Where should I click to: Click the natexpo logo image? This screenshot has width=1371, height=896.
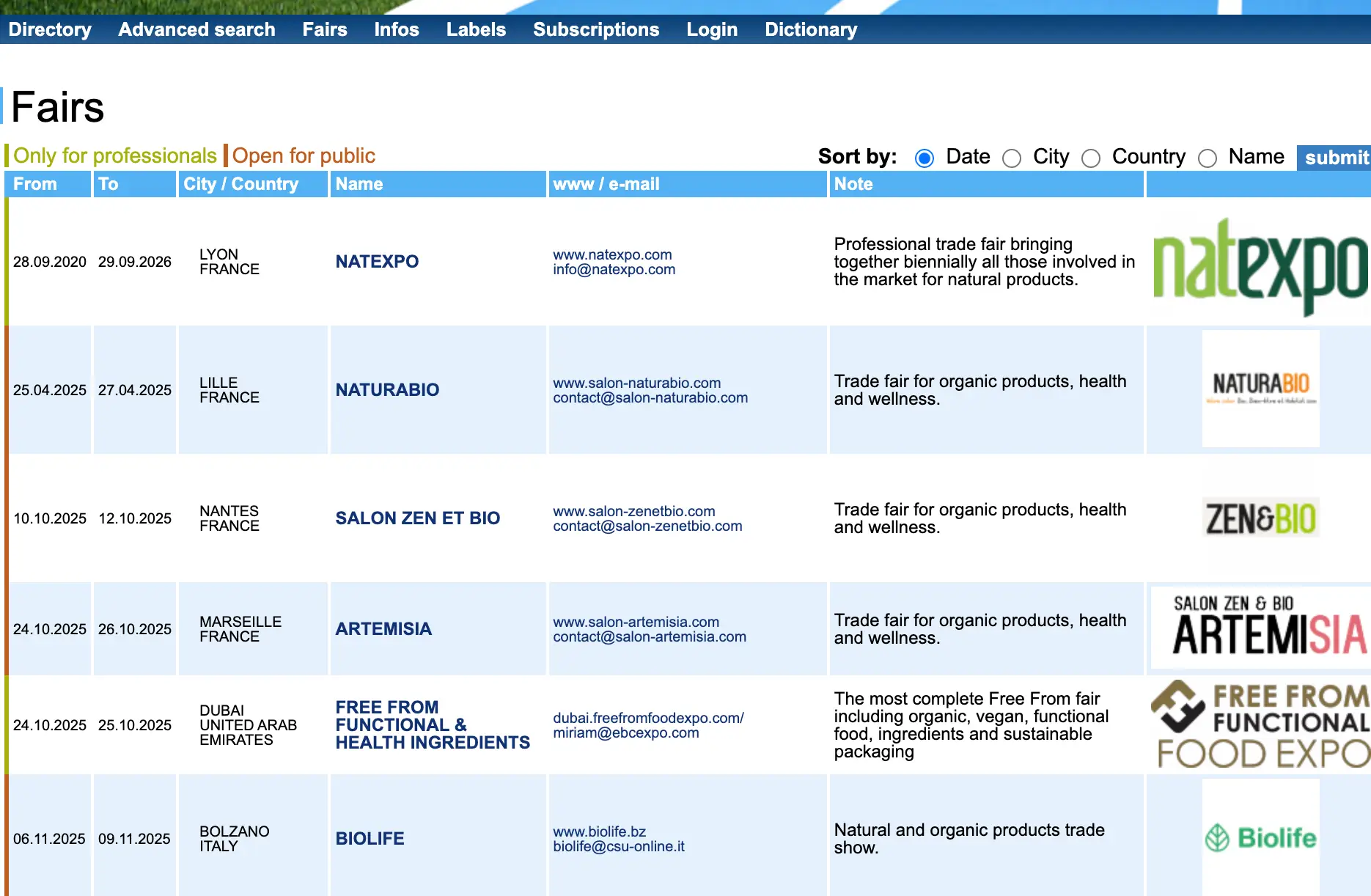[x=1260, y=267]
